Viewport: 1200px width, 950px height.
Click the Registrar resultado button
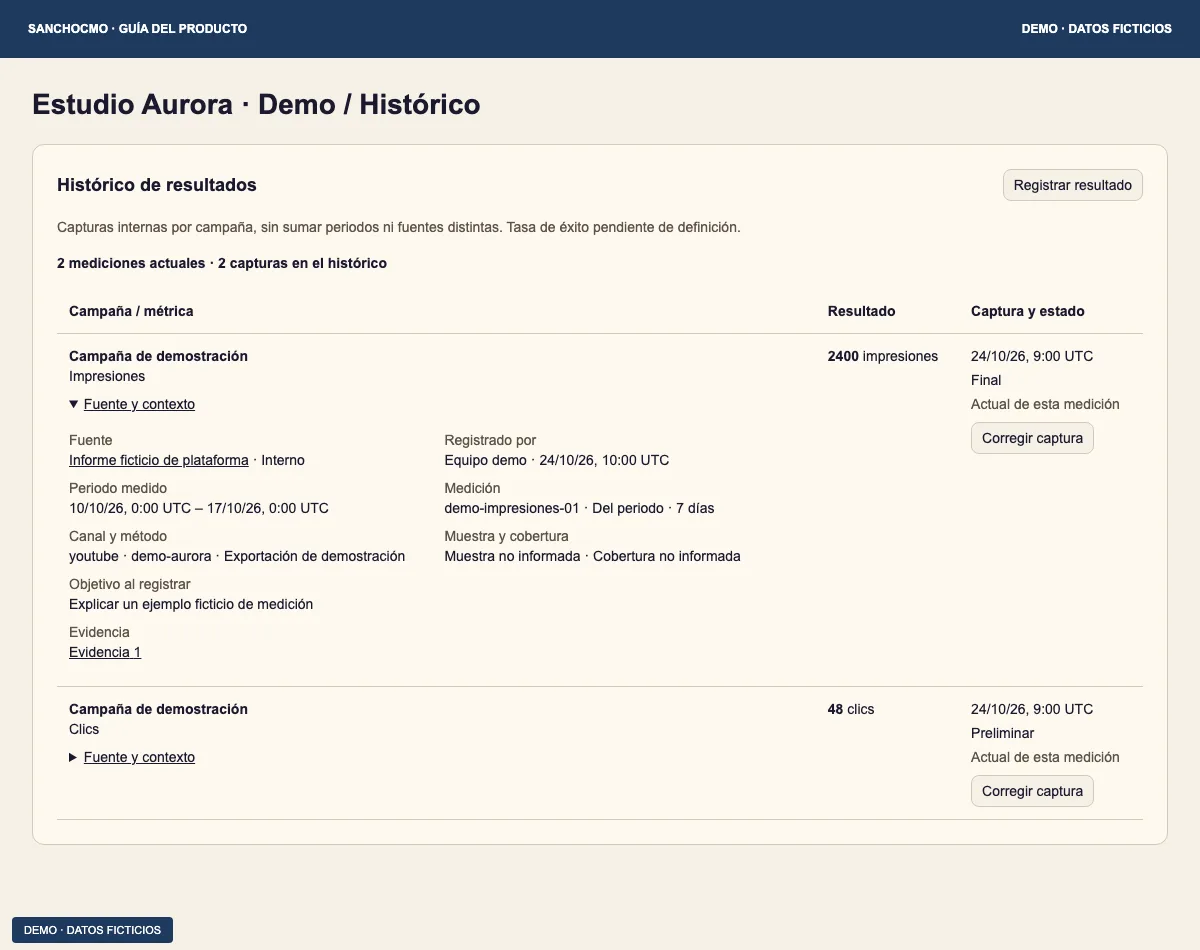click(x=1072, y=185)
